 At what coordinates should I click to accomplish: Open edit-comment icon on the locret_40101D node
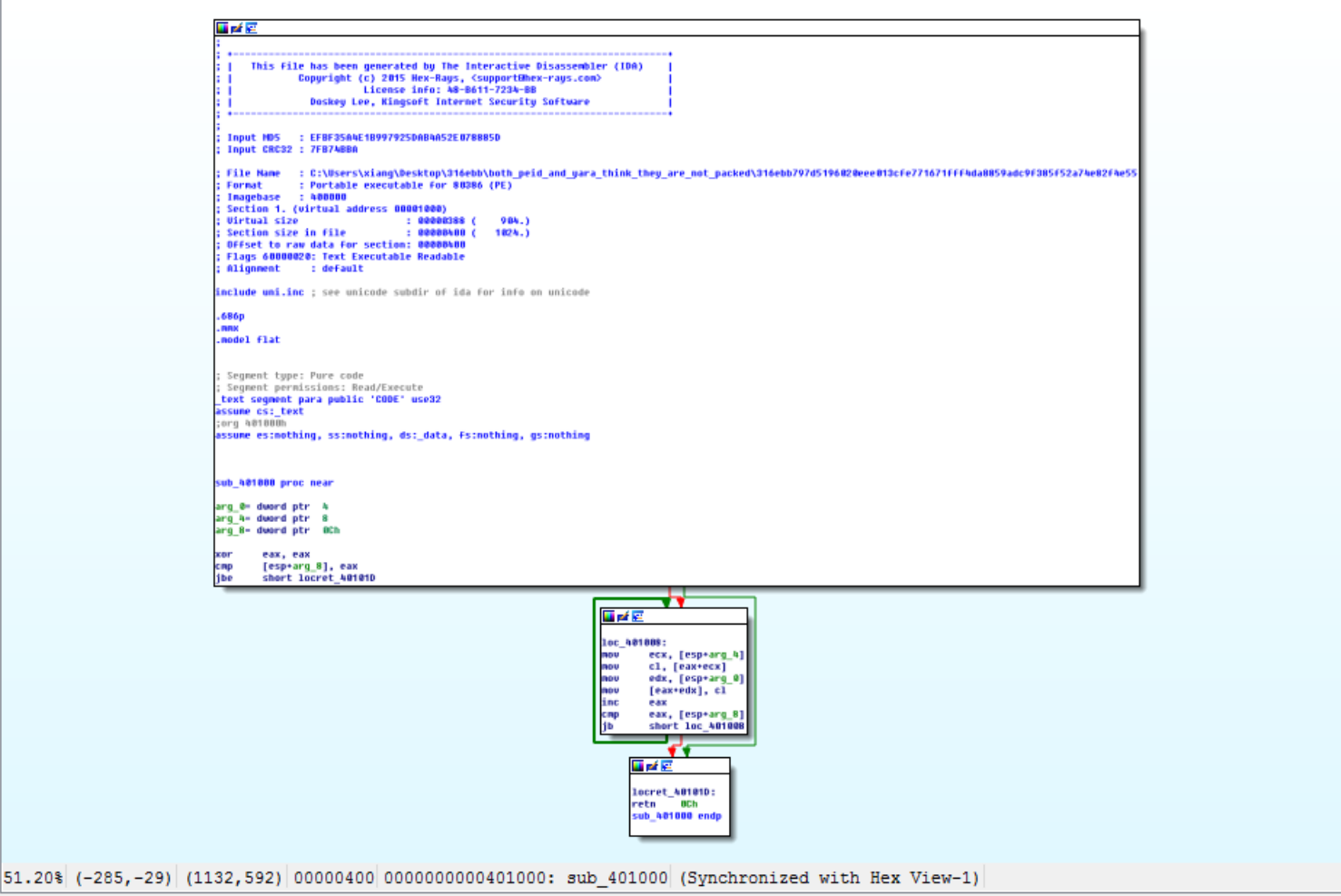pyautogui.click(x=652, y=766)
